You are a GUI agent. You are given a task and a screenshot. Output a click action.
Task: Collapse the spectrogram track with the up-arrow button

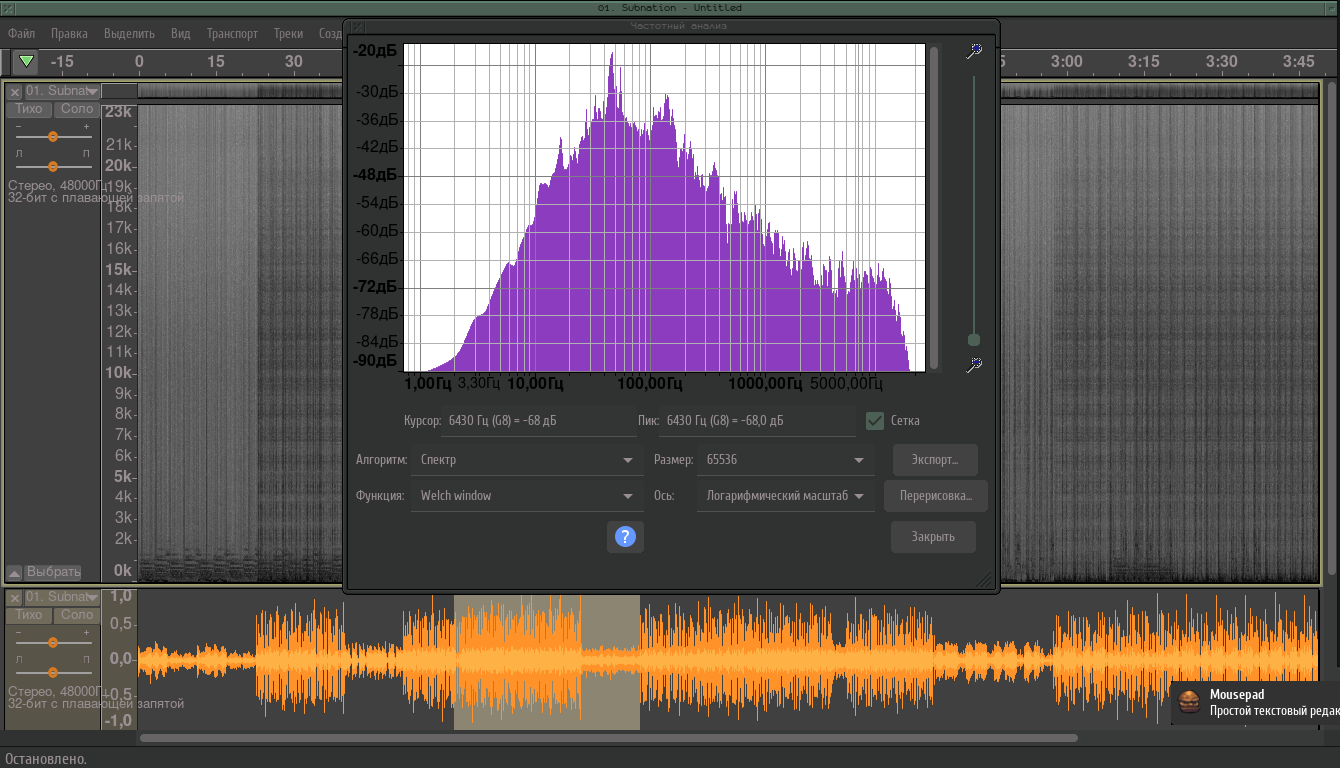pos(14,573)
